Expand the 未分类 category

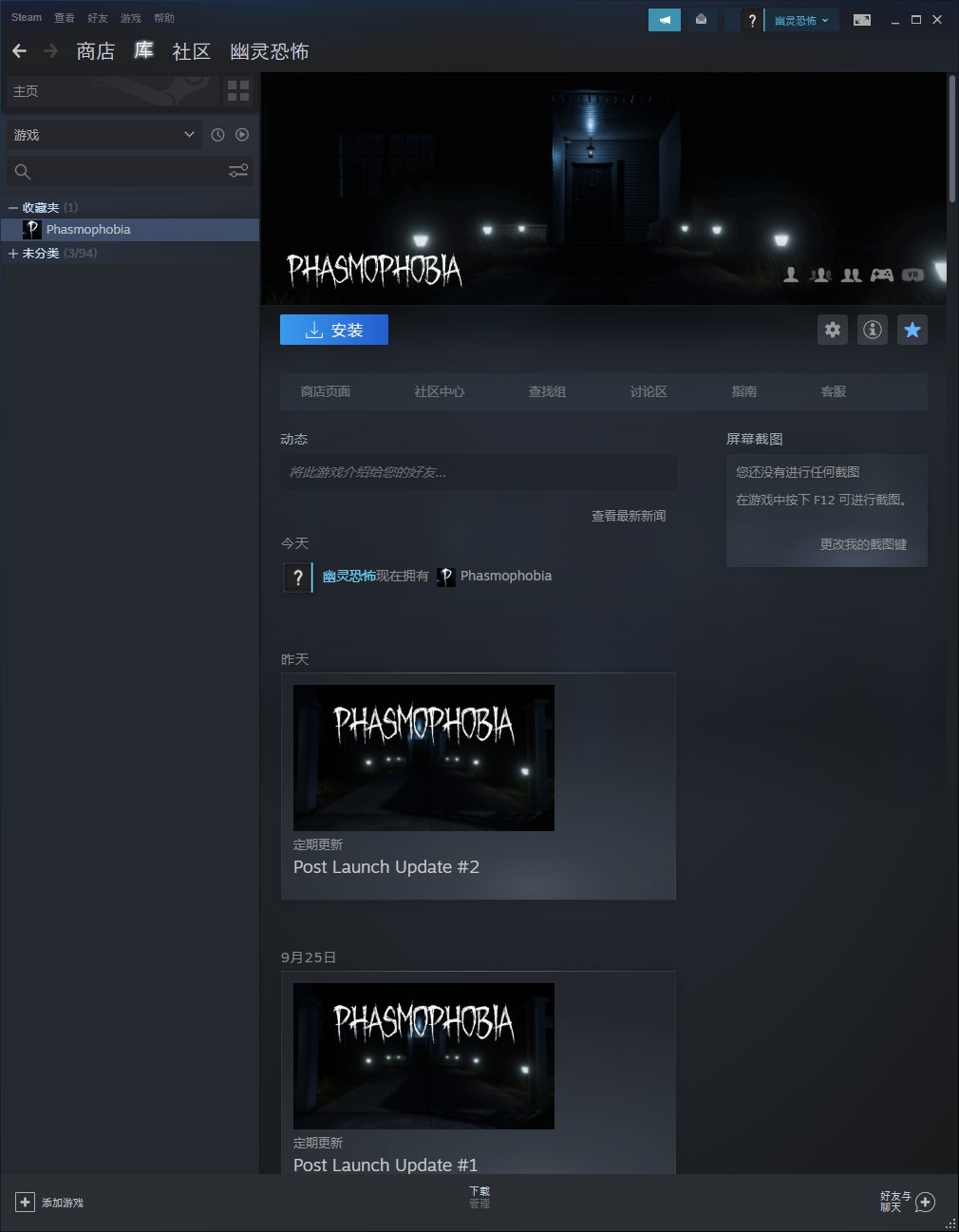pos(13,254)
